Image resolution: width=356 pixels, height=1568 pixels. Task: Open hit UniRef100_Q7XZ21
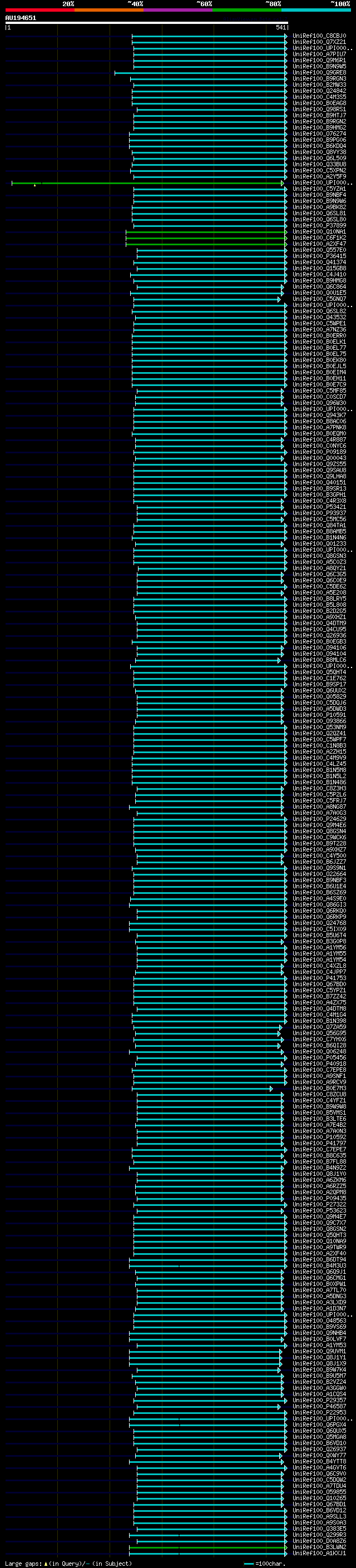319,42
